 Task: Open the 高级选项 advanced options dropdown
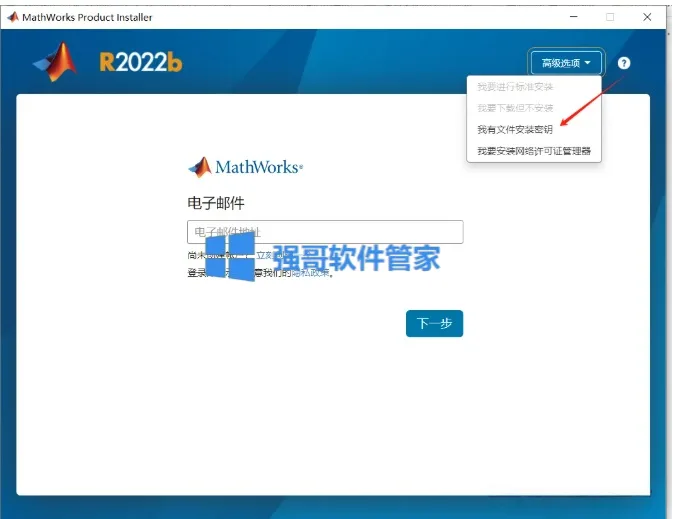tap(566, 63)
